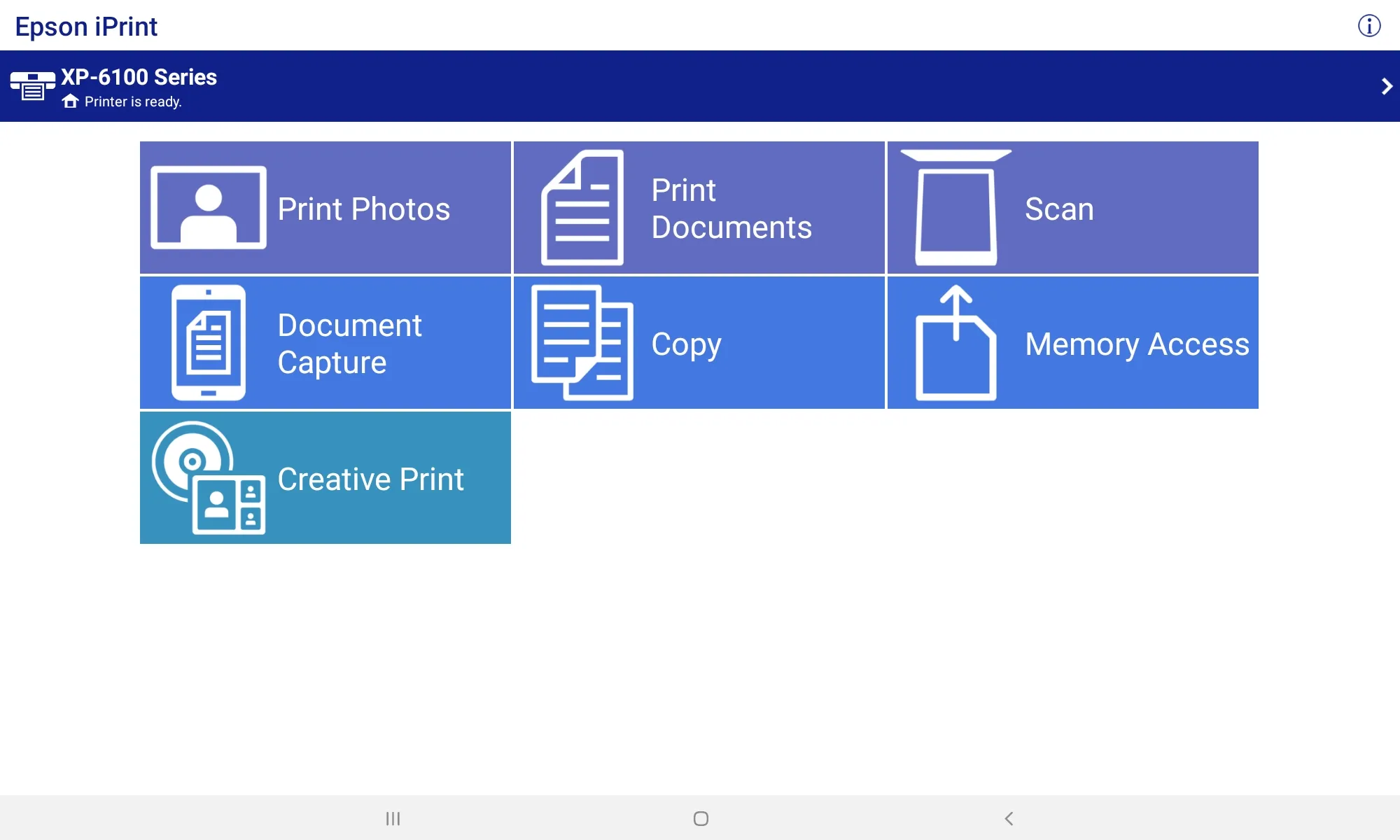
Task: Click the Scan function button
Action: [1072, 207]
